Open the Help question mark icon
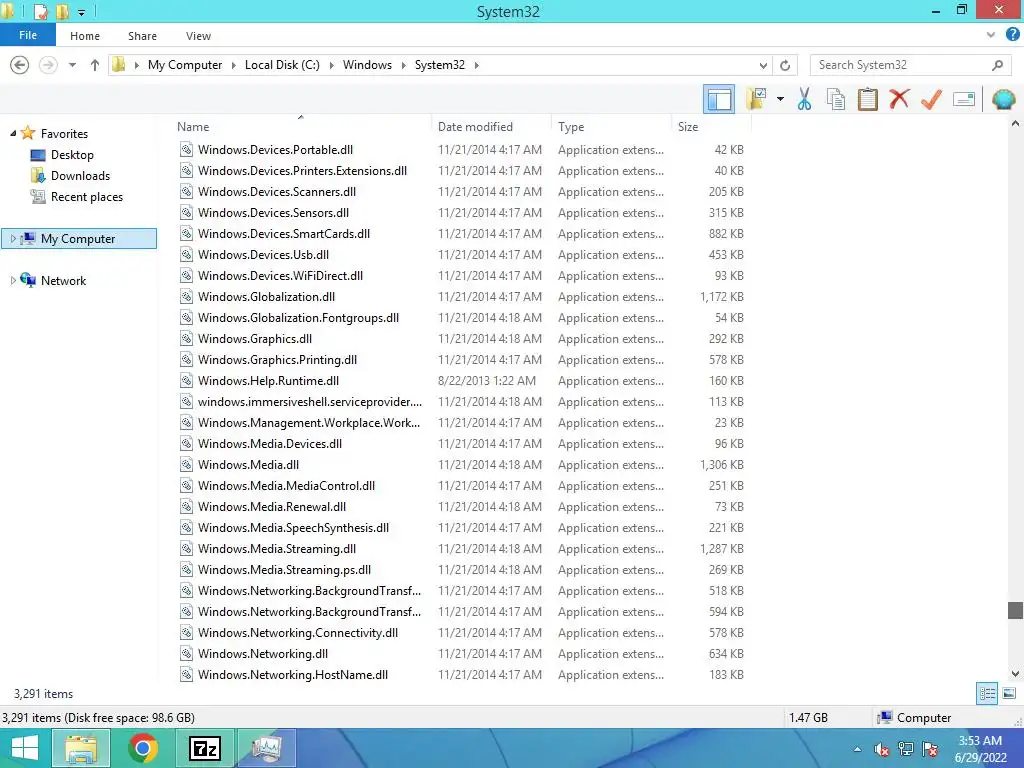Screen dimensions: 1024x768 click(x=1012, y=35)
